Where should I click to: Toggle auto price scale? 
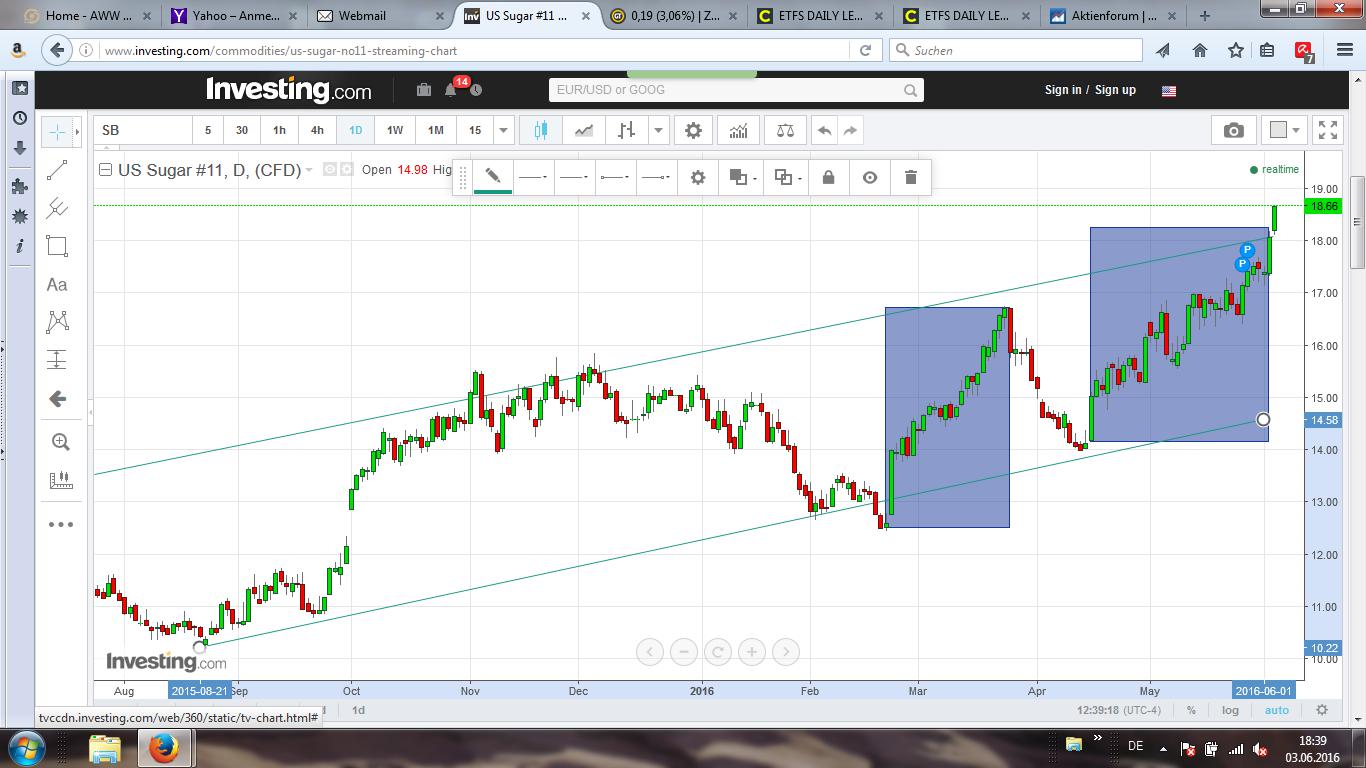coord(1277,710)
